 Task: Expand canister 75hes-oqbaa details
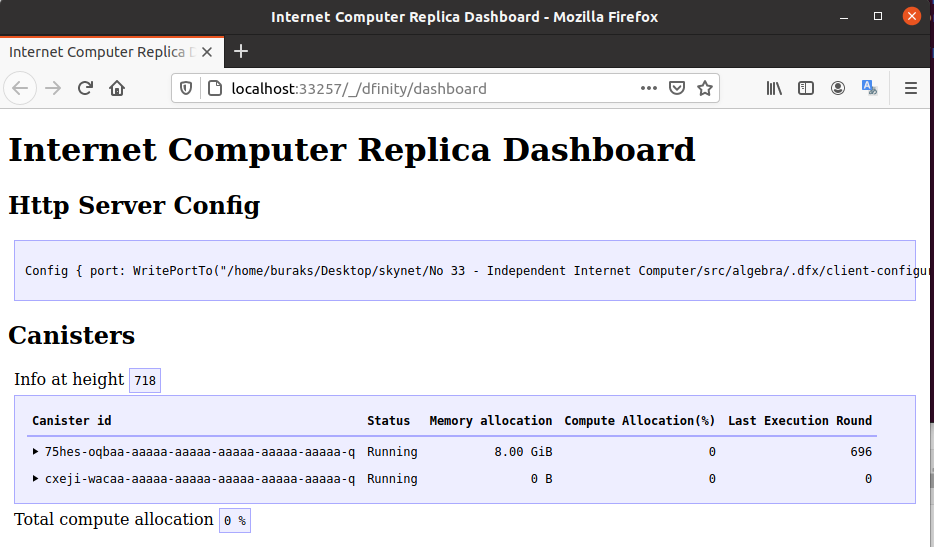coord(35,452)
